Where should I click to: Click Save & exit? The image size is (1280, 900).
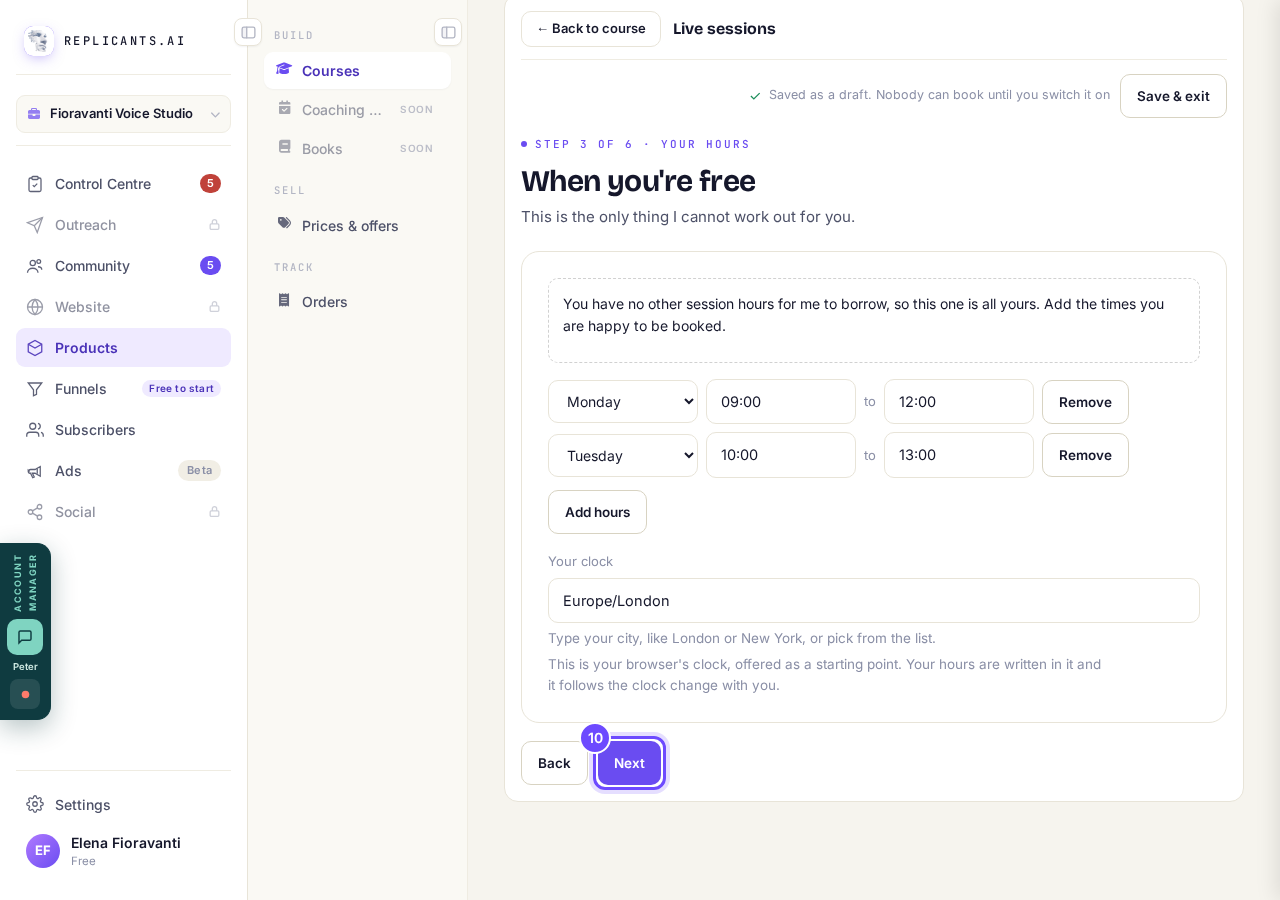(x=1173, y=96)
